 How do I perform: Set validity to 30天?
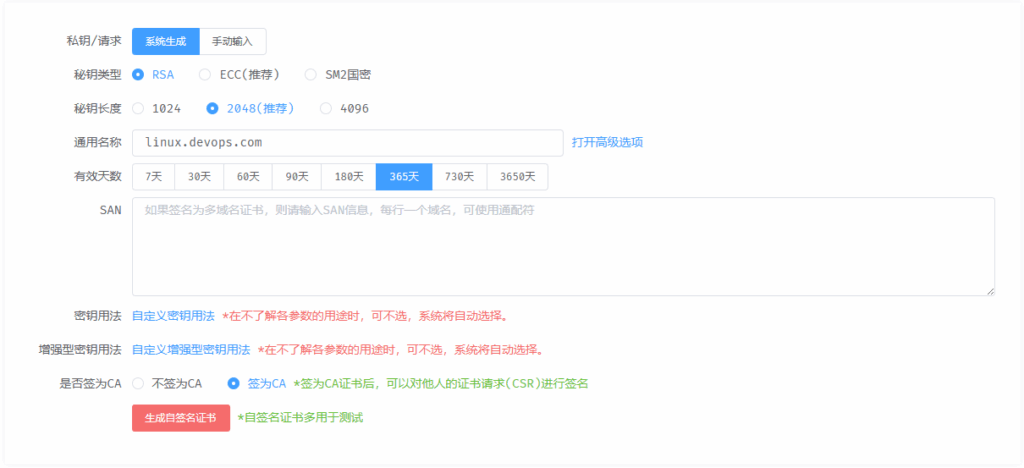pos(199,176)
